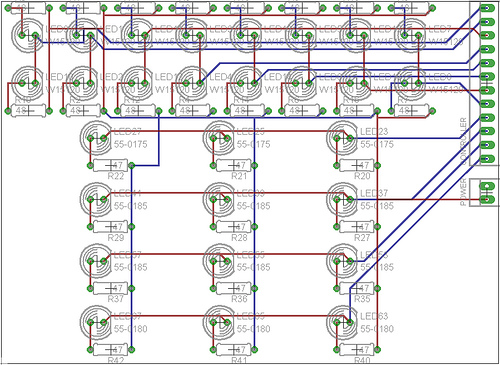This screenshot has height=365, width=500.
Task: Select resistor R22
Action: pos(110,165)
